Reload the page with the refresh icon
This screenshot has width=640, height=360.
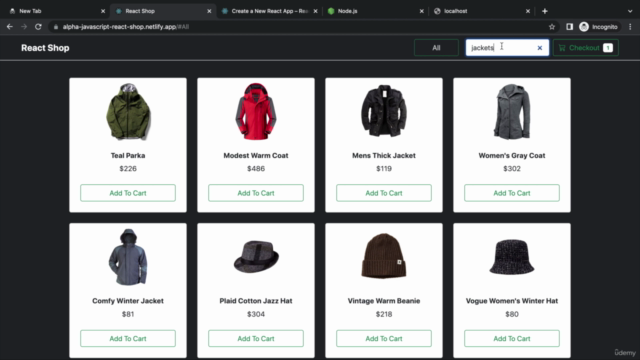[38, 27]
